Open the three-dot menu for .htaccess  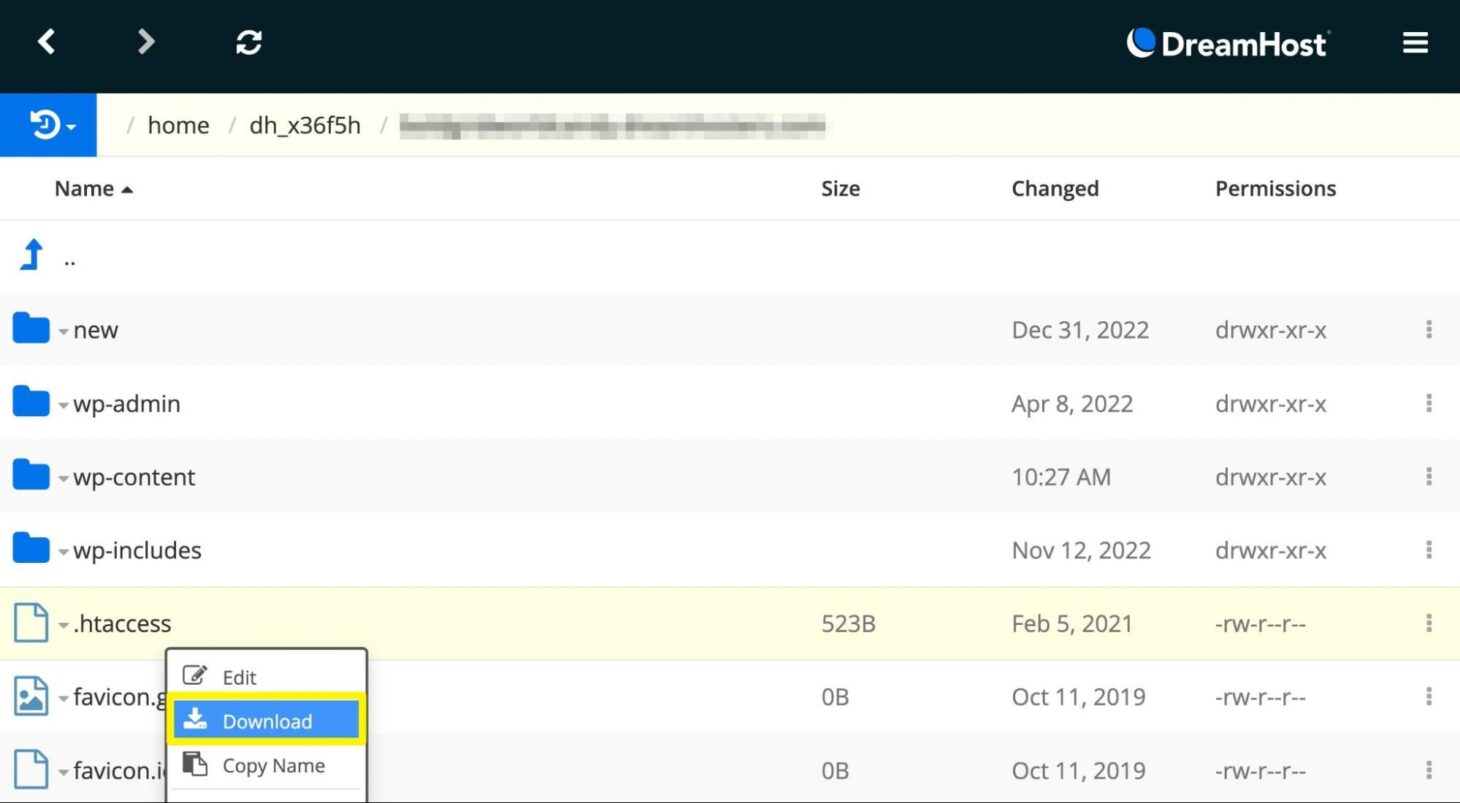point(1429,623)
